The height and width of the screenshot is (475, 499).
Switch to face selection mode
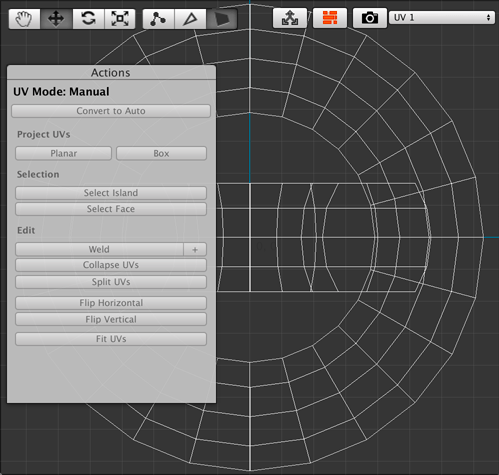coord(222,19)
